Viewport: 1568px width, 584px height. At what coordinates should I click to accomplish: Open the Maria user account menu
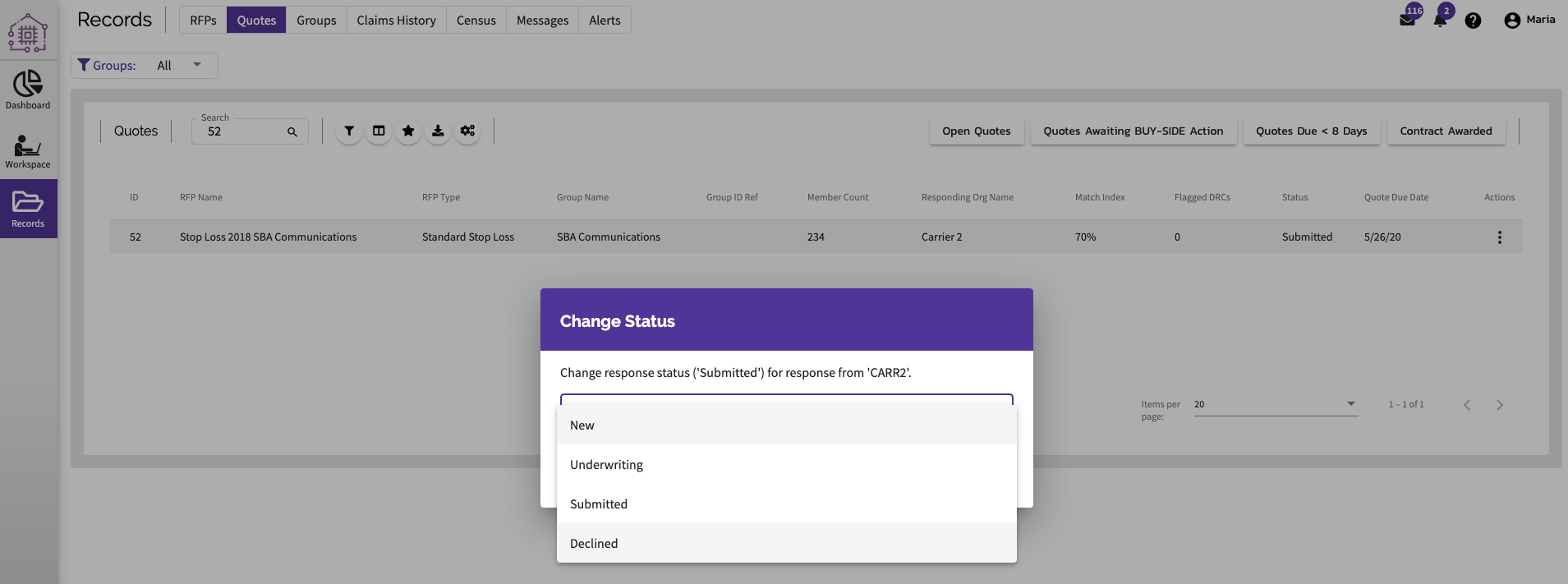[x=1529, y=20]
